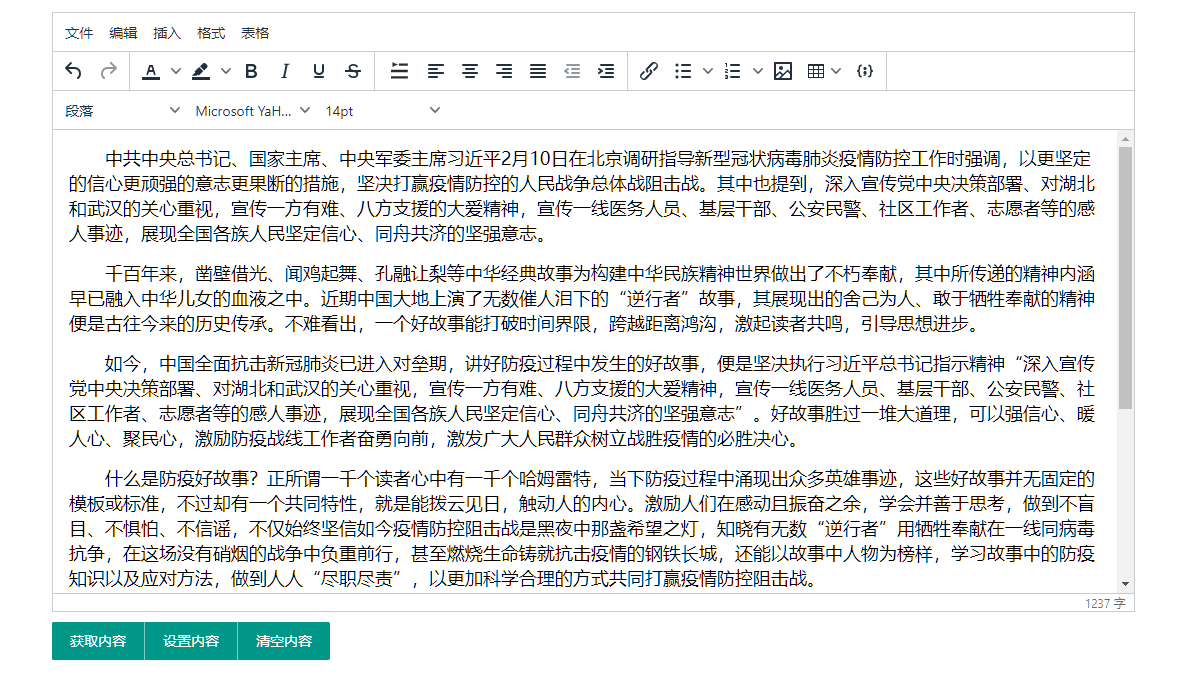Click the 获取内容 button
Viewport: 1188px width, 684px height.
[98, 641]
